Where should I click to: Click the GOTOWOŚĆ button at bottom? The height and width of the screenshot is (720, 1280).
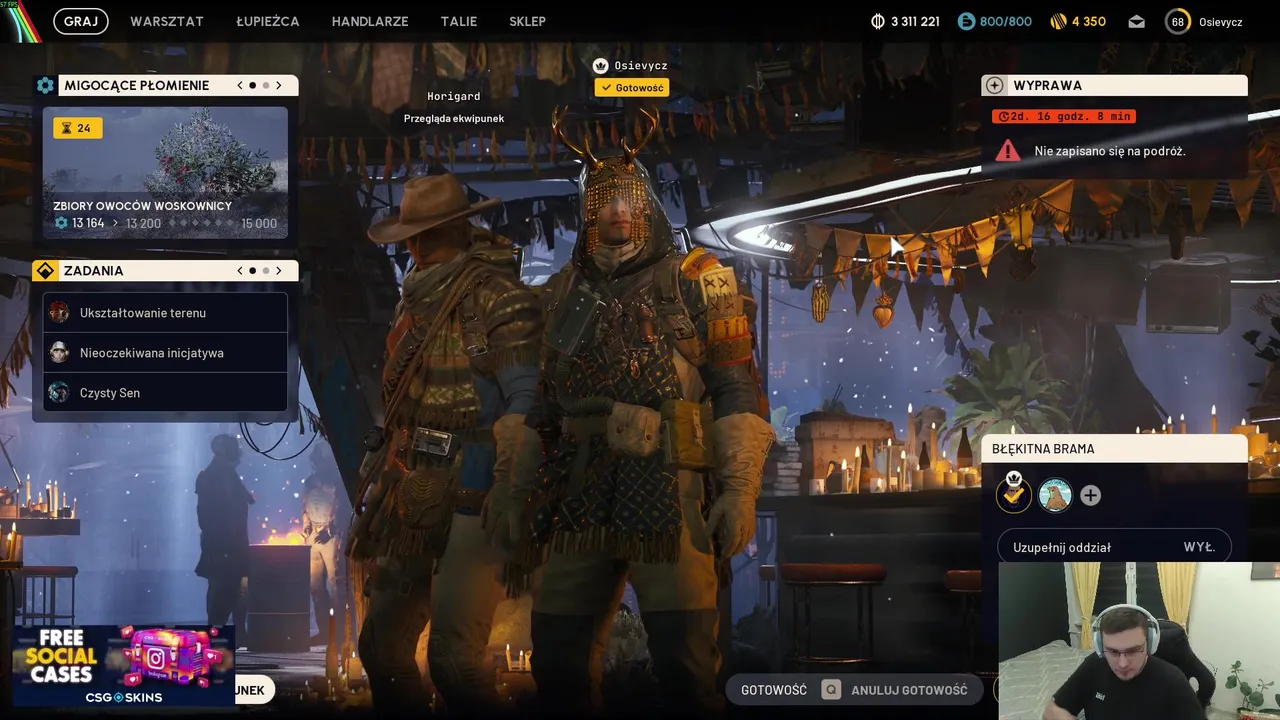(774, 690)
